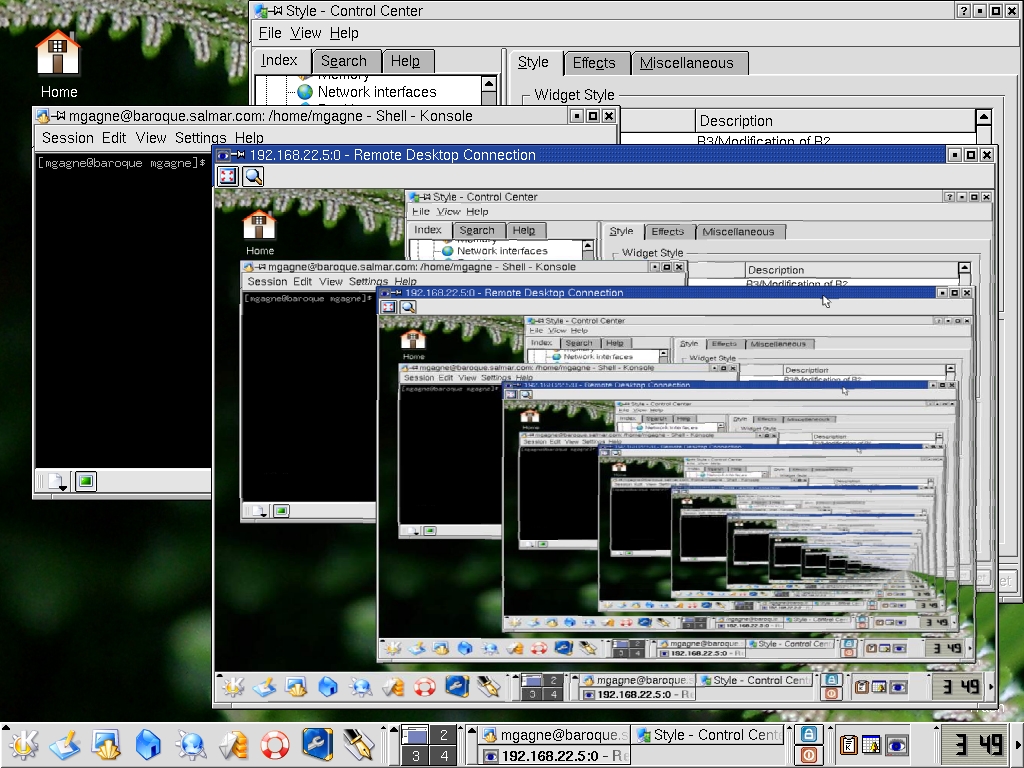Viewport: 1024px width, 768px height.
Task: Click the eye icon in the system tray
Action: pyautogui.click(x=896, y=745)
